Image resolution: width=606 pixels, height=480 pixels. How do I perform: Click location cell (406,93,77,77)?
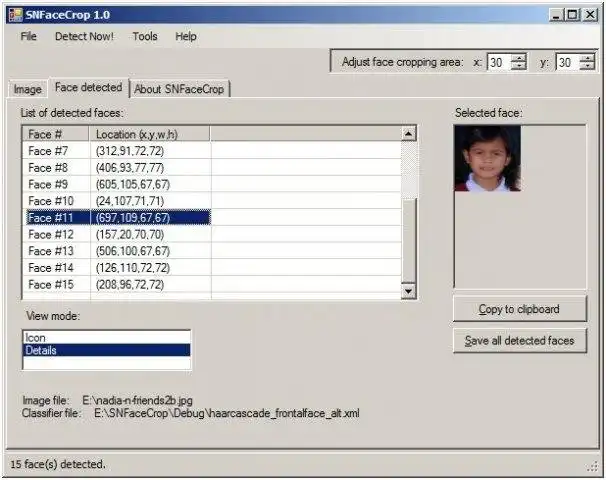click(x=130, y=168)
